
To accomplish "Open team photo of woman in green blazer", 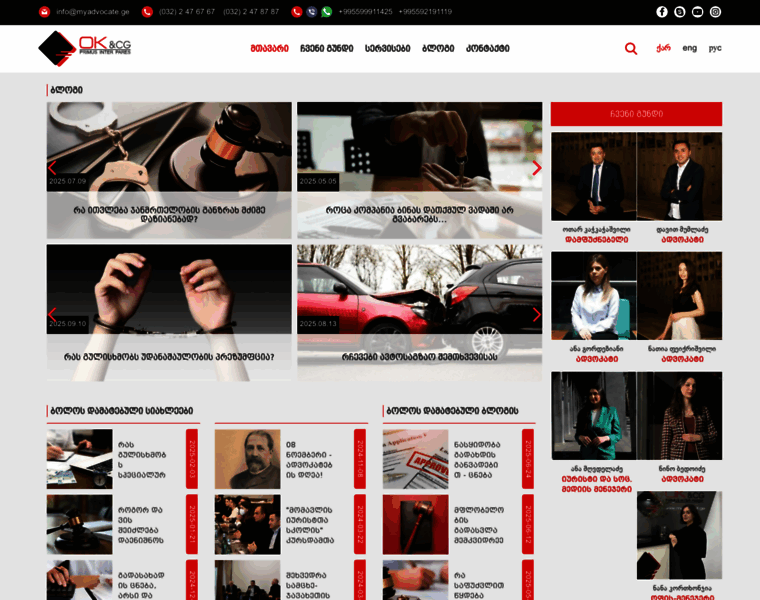I will tap(594, 416).
